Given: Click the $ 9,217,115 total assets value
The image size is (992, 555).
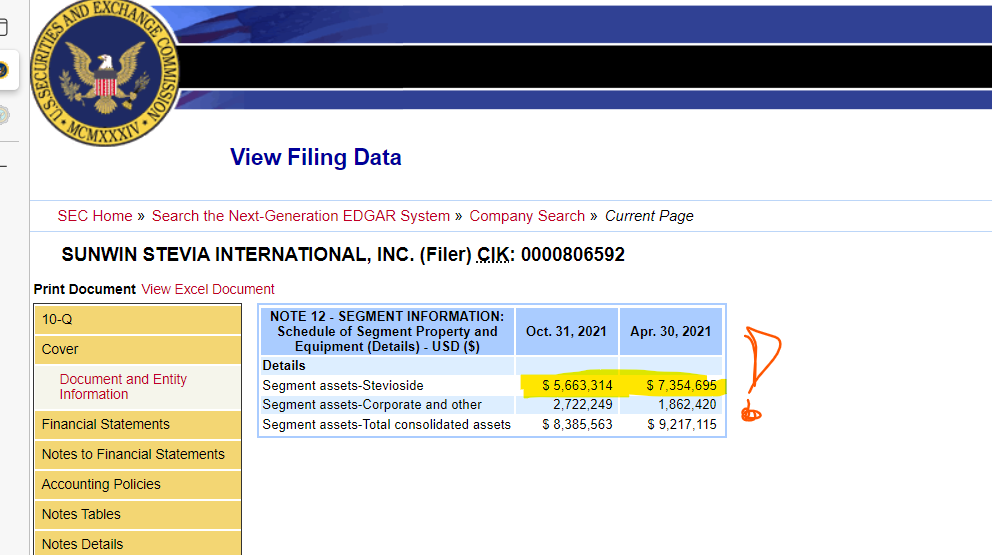Looking at the screenshot, I should pos(681,425).
